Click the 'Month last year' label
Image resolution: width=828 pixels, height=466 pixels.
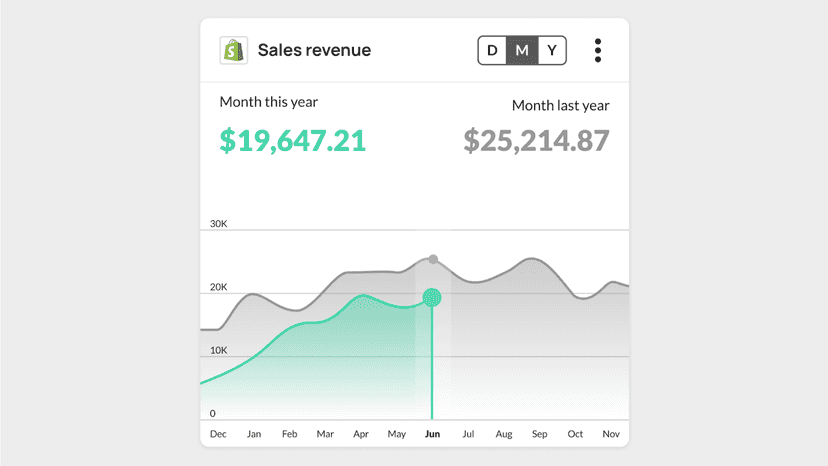click(561, 106)
